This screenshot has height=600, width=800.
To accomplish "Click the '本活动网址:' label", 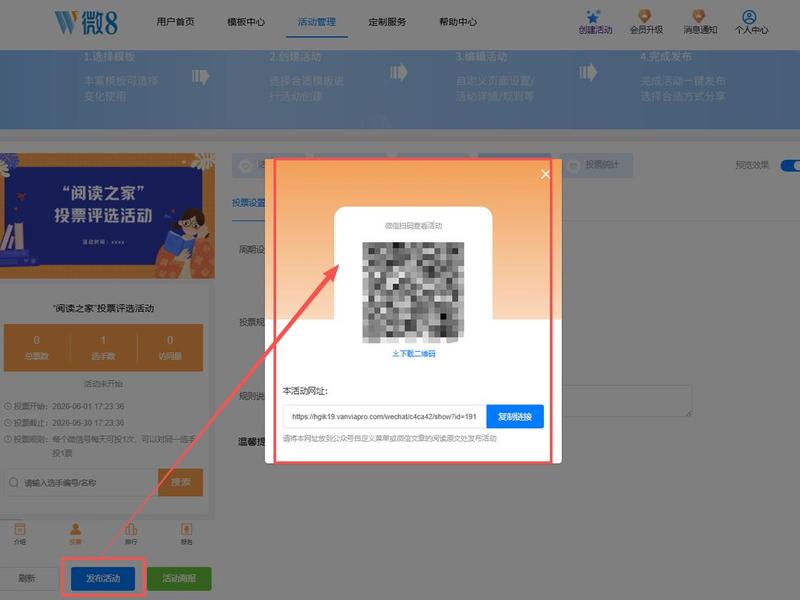I will [x=305, y=391].
